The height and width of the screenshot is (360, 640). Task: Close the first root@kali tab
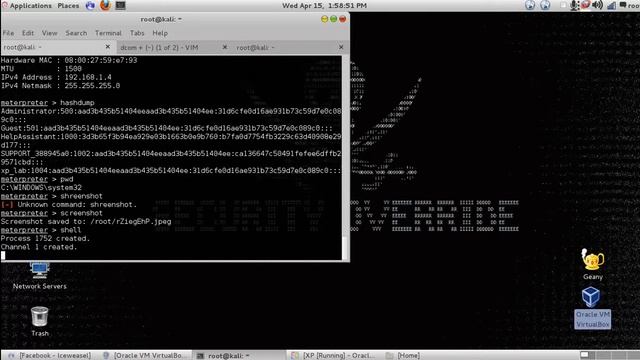[x=108, y=47]
